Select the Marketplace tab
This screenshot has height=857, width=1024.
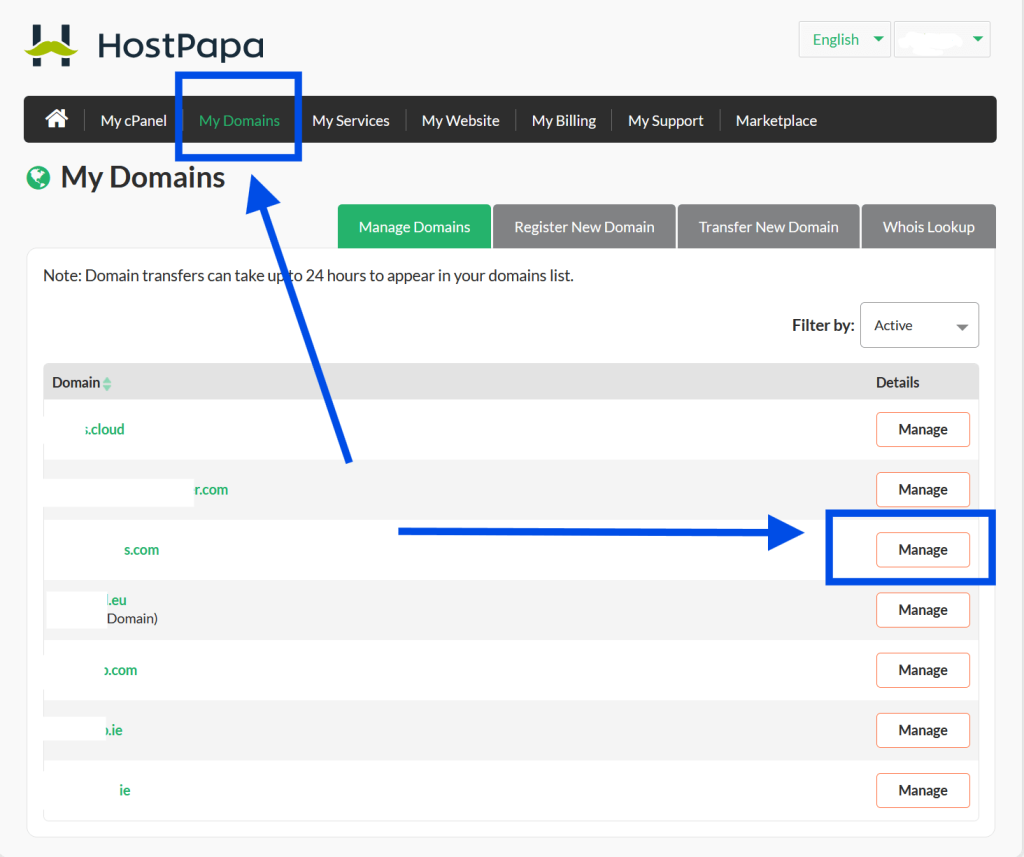pyautogui.click(x=776, y=120)
